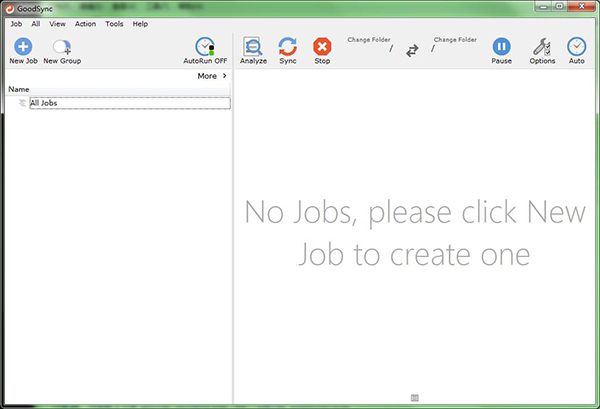The image size is (600, 409).
Task: Maximize the GoodSync window
Action: [x=559, y=6]
